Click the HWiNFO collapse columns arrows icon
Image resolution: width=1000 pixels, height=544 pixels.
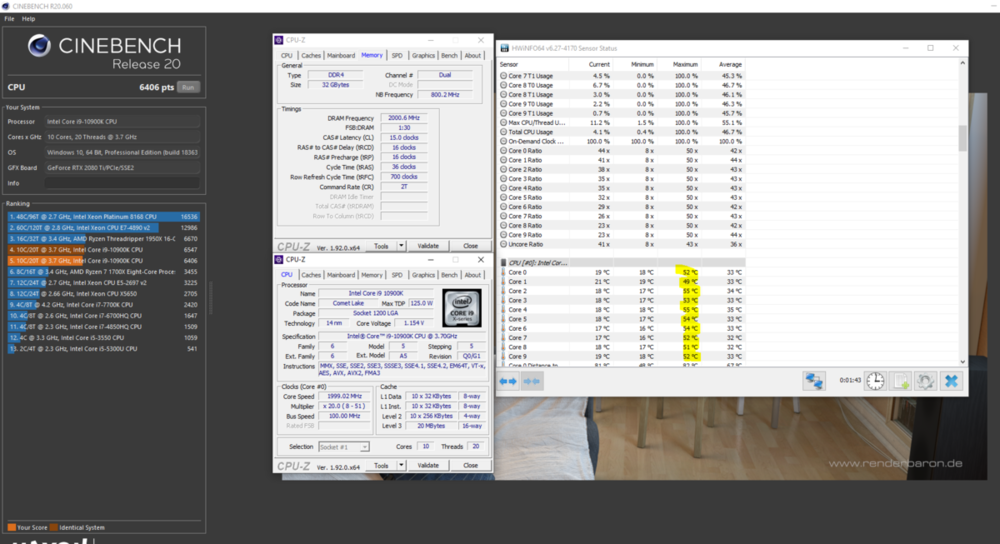point(531,381)
